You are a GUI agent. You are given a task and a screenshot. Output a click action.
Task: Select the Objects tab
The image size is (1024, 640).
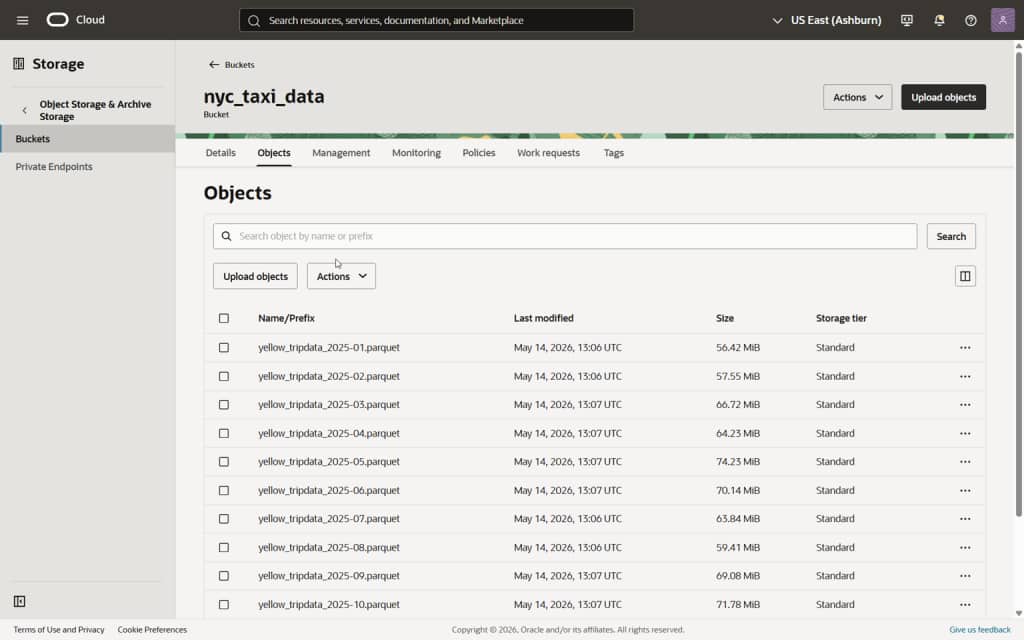(274, 153)
